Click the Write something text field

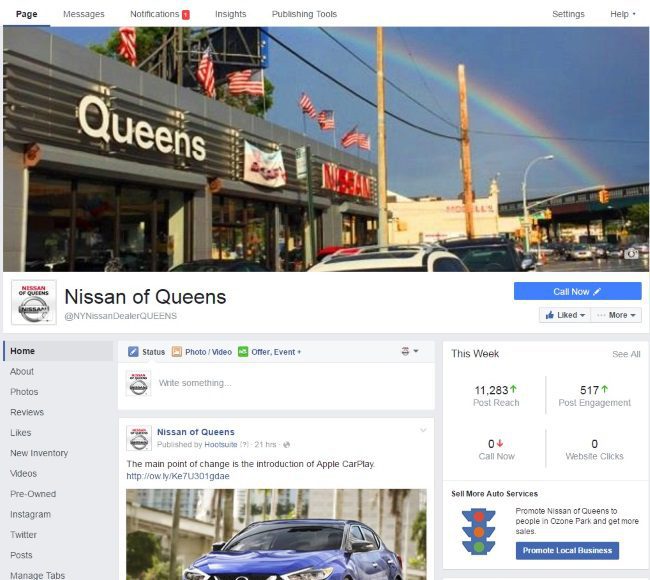tap(290, 383)
